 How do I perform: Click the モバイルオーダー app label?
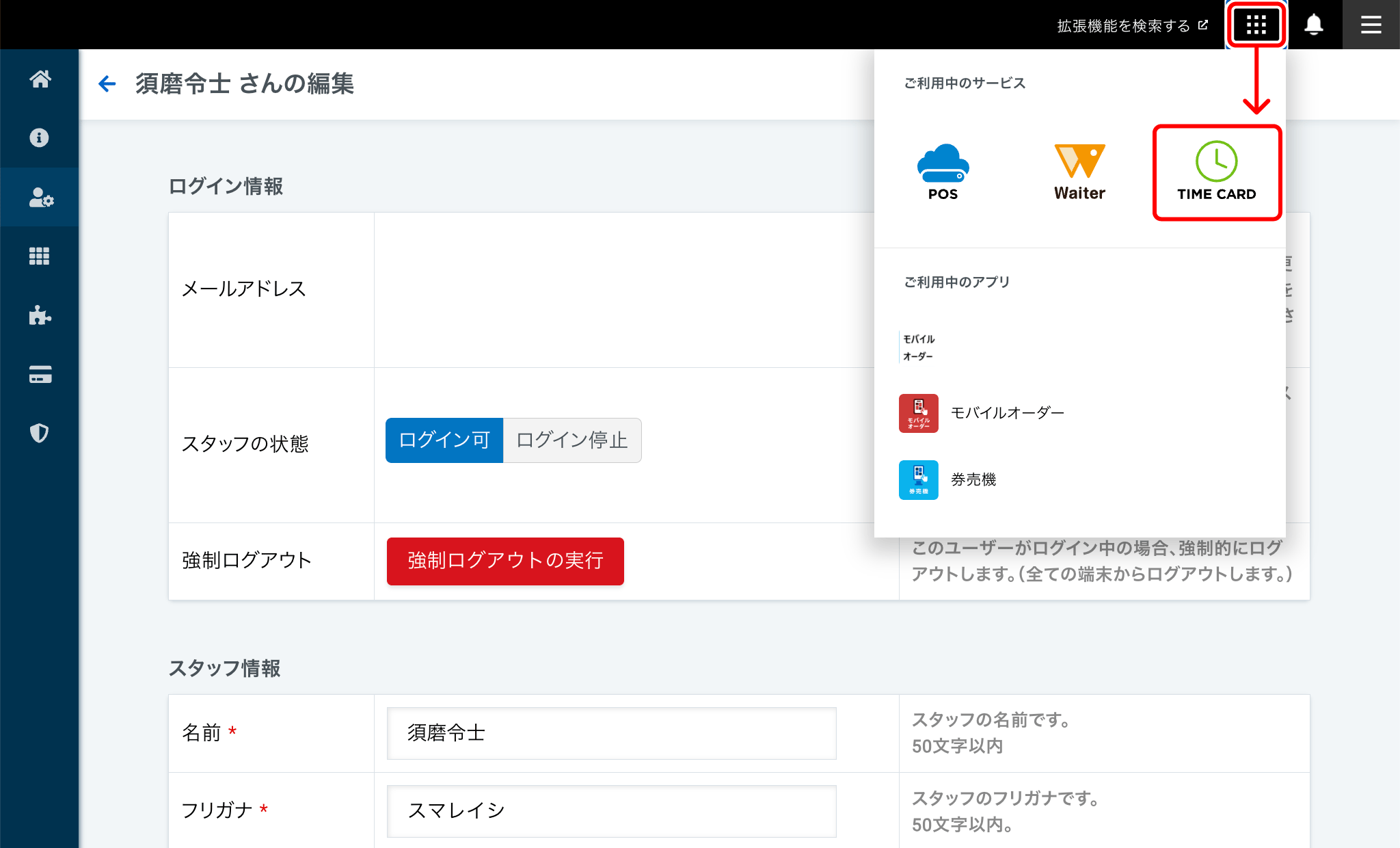(1008, 413)
